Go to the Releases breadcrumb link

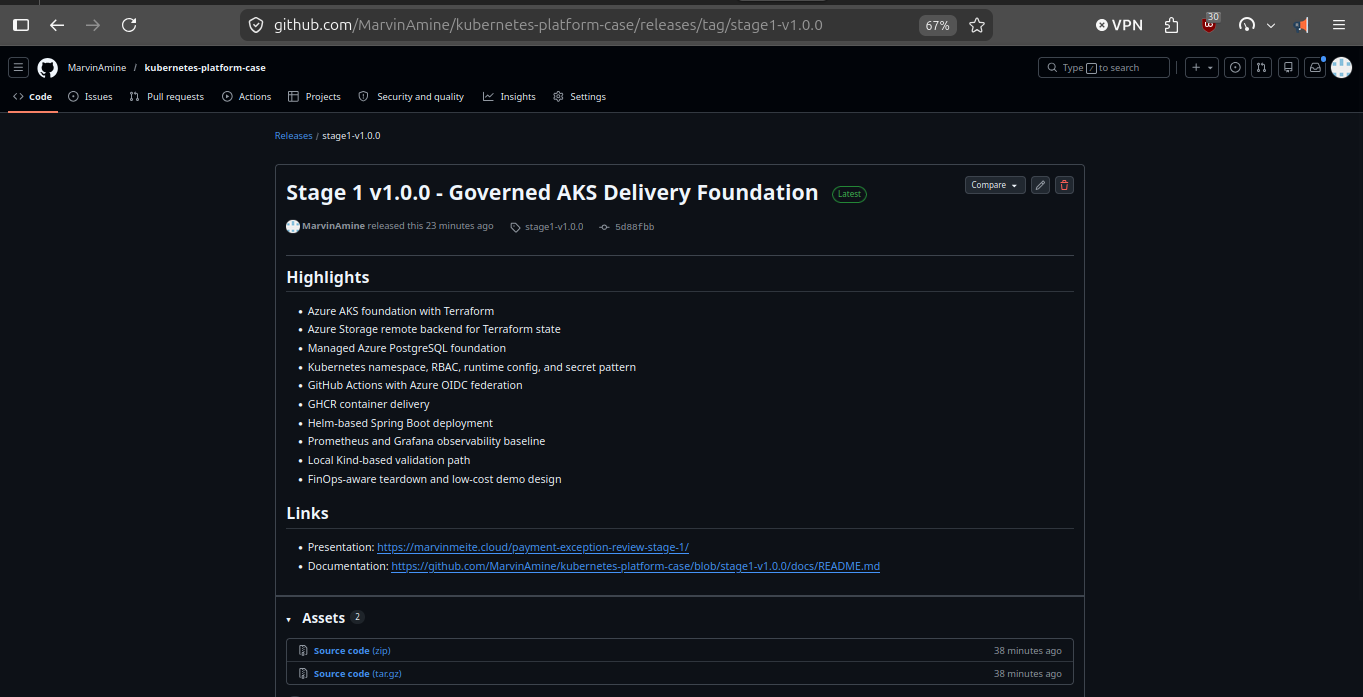[x=294, y=136]
